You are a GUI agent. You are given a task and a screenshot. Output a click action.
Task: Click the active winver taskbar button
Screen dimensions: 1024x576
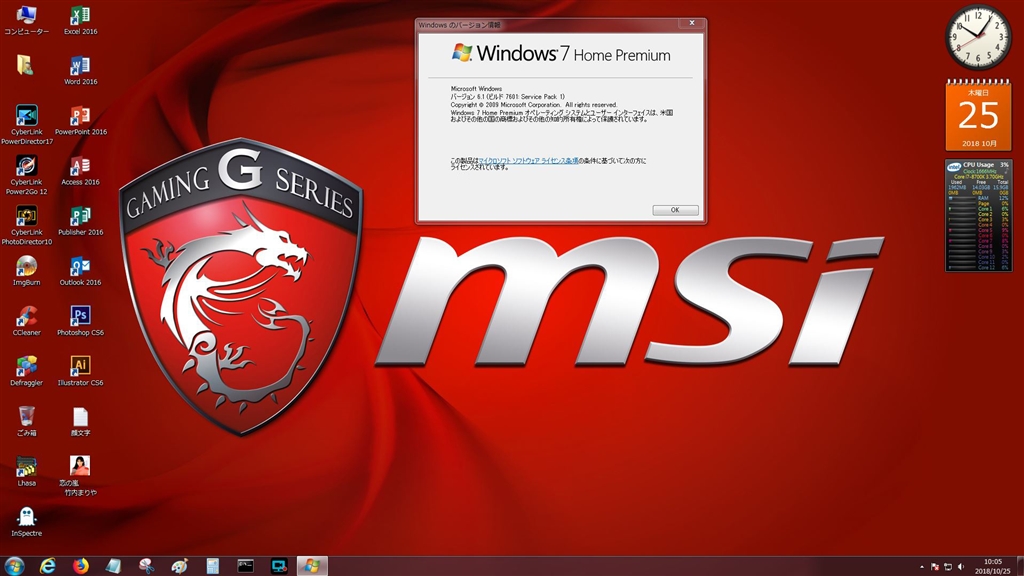[x=312, y=566]
